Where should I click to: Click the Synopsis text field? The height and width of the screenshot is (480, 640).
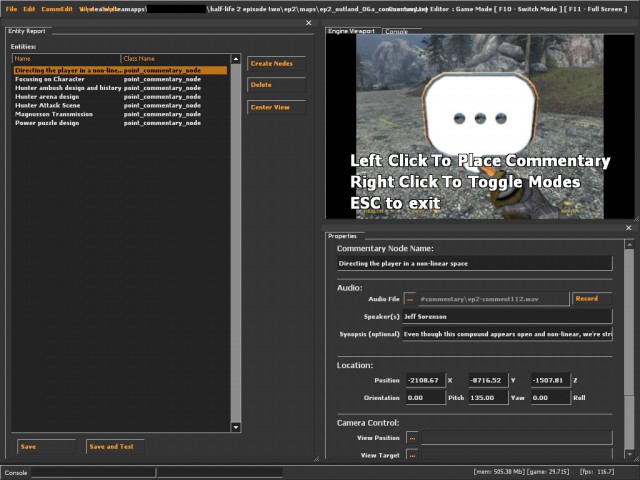[507, 334]
